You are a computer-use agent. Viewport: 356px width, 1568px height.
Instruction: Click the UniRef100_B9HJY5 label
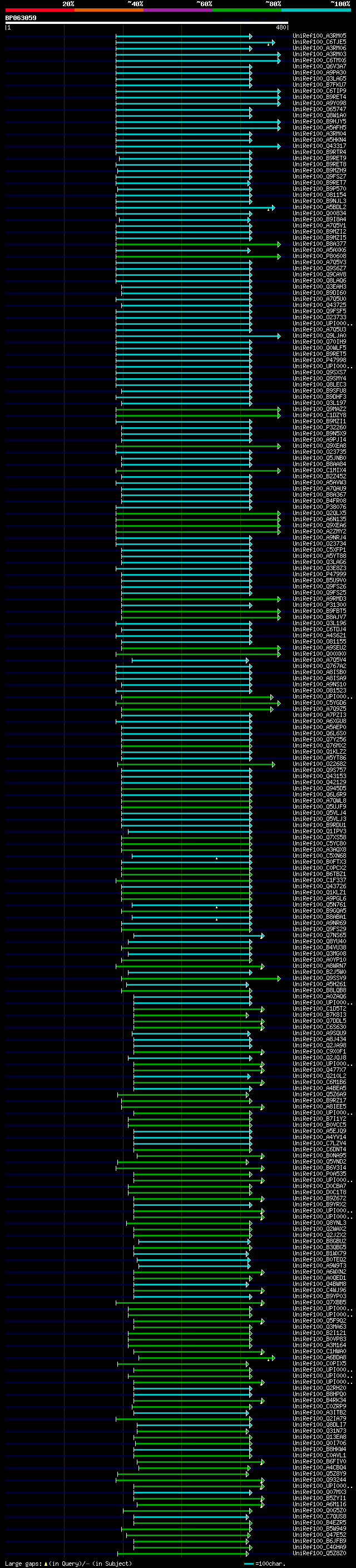319,121
